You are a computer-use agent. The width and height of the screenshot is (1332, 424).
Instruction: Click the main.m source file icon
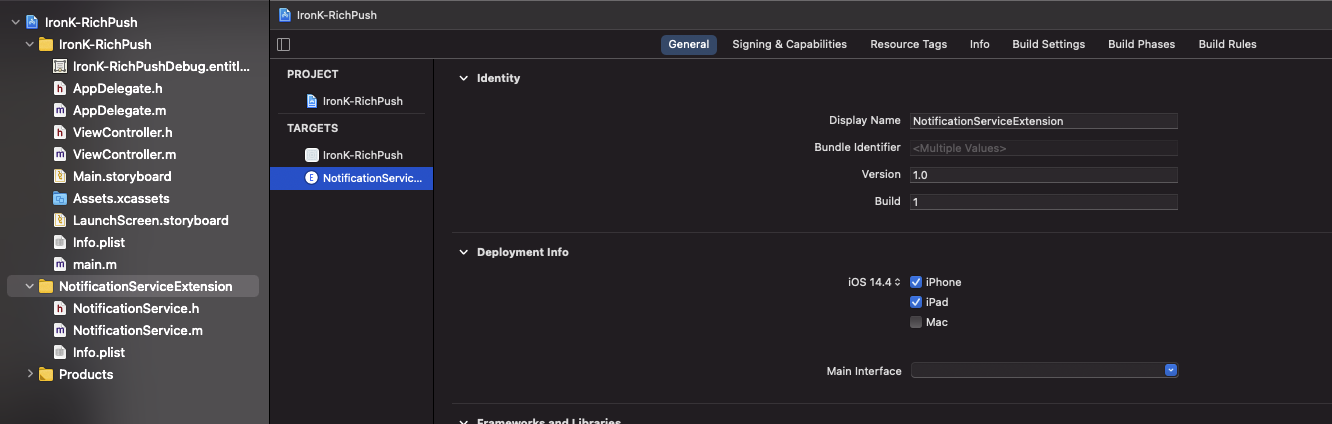(x=60, y=264)
